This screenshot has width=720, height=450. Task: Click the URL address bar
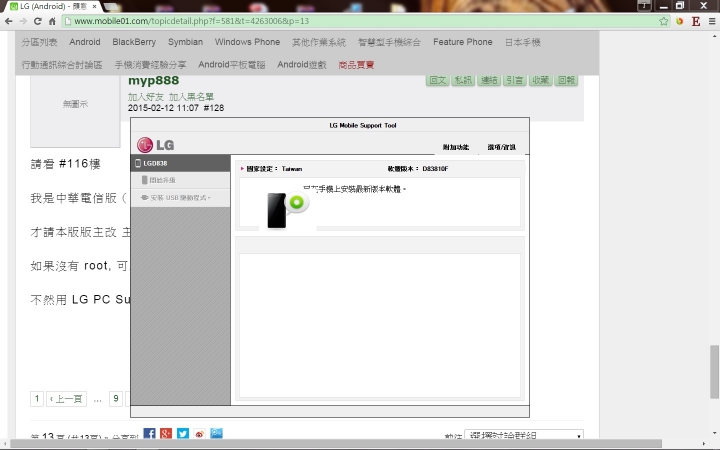(365, 21)
